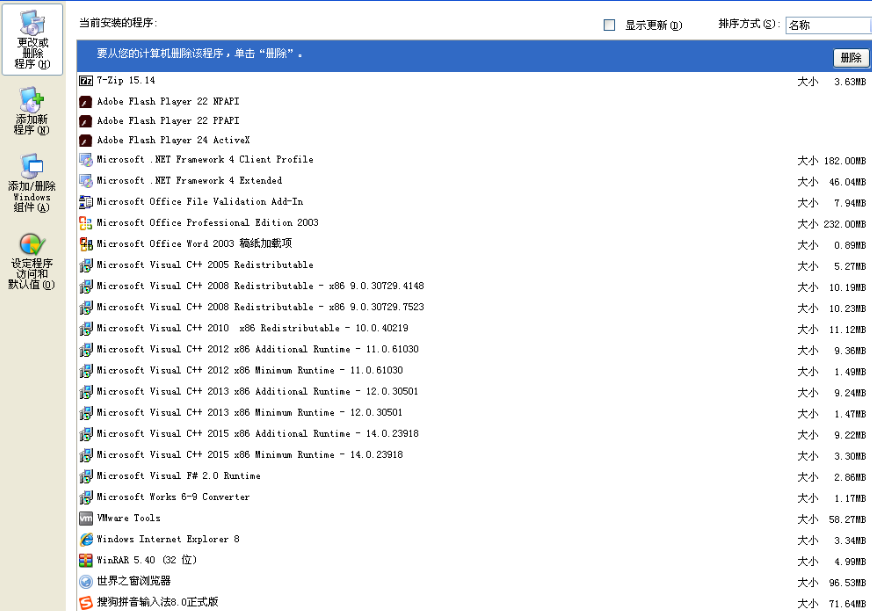Open the Add/Remove Windows Components (添加/删除Windows组件) panel
The height and width of the screenshot is (611, 872).
[32, 183]
